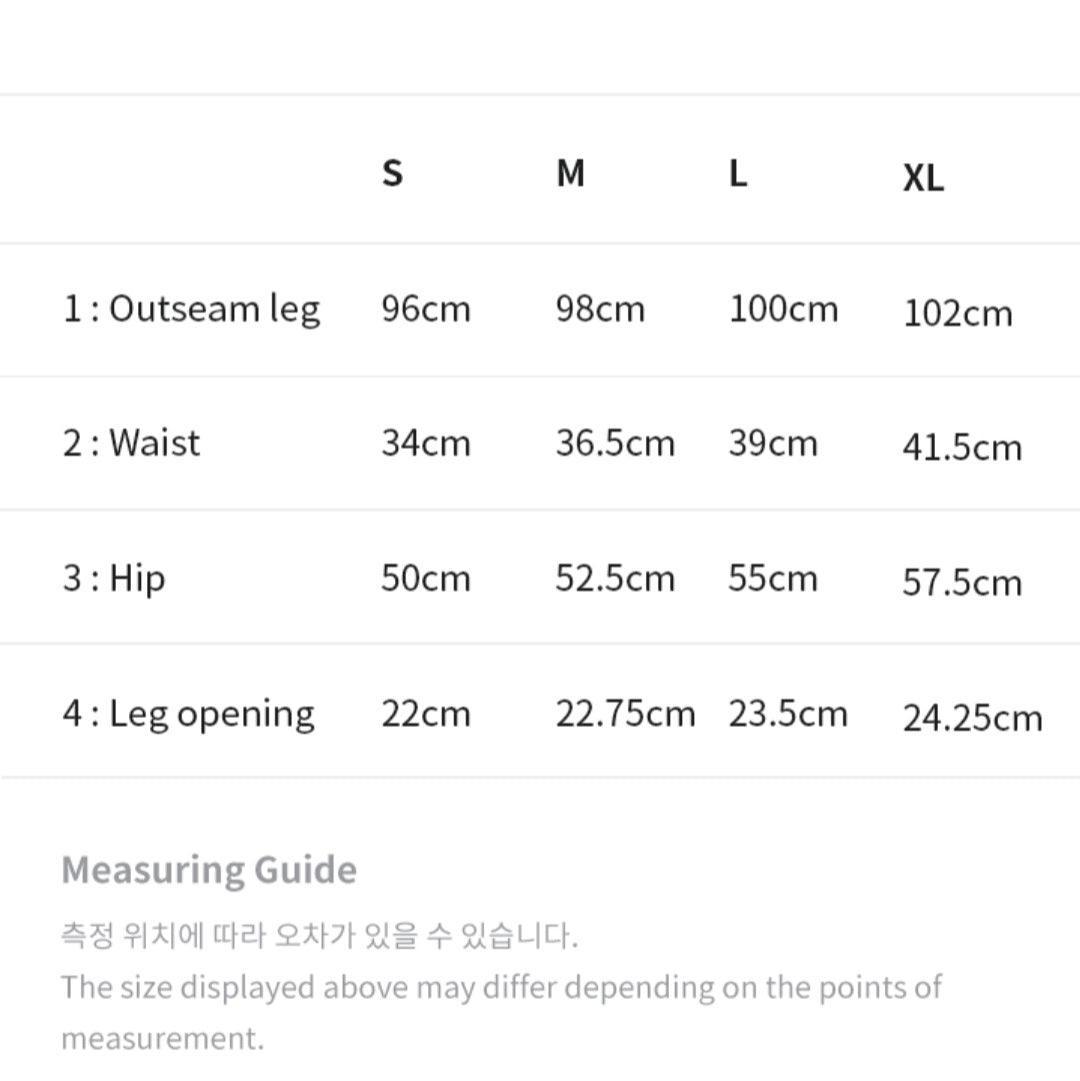Select the S size column header
Viewport: 1080px width, 1081px height.
(x=392, y=173)
